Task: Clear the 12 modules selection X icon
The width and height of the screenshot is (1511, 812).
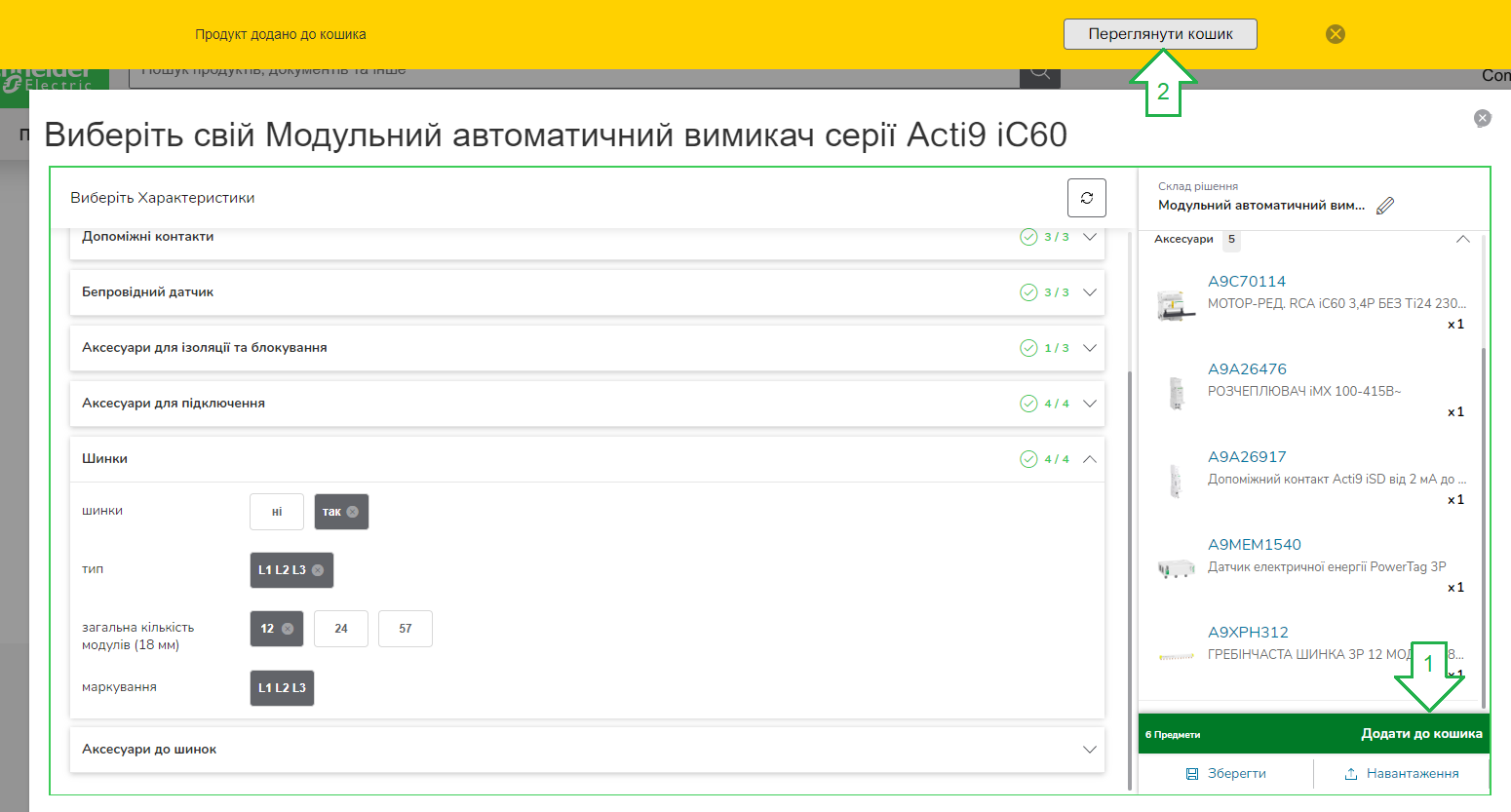Action: tap(288, 629)
